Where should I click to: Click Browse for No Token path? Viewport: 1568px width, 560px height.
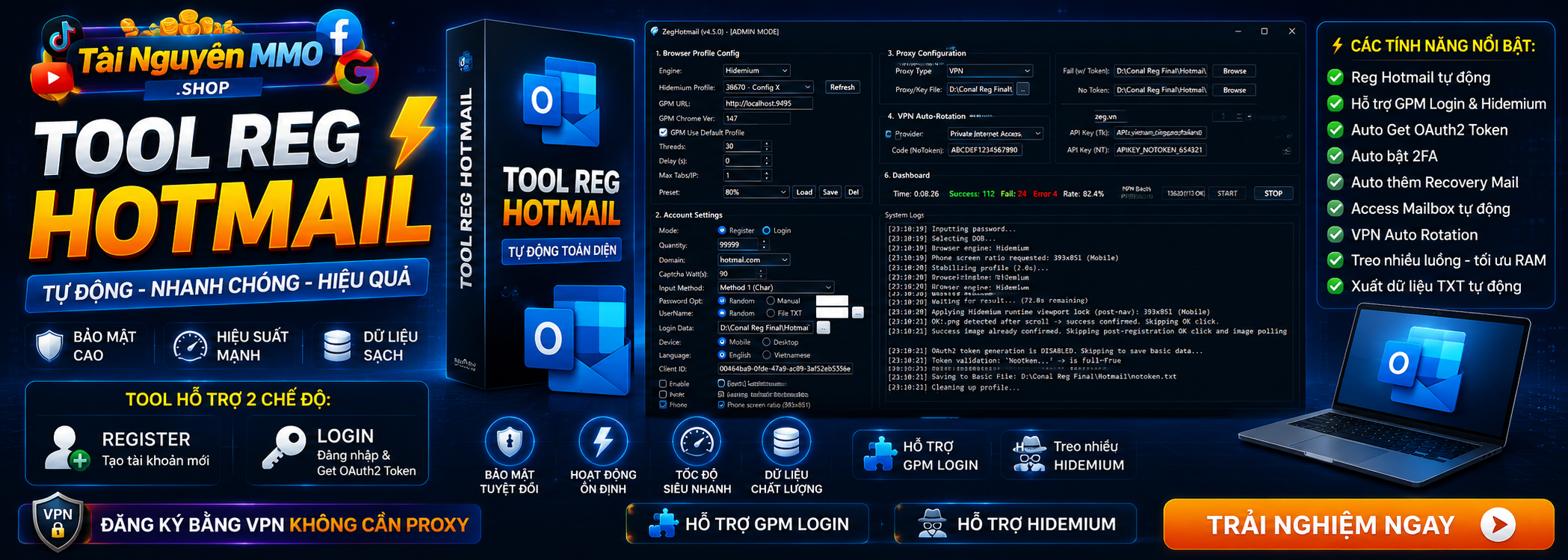[x=1235, y=90]
